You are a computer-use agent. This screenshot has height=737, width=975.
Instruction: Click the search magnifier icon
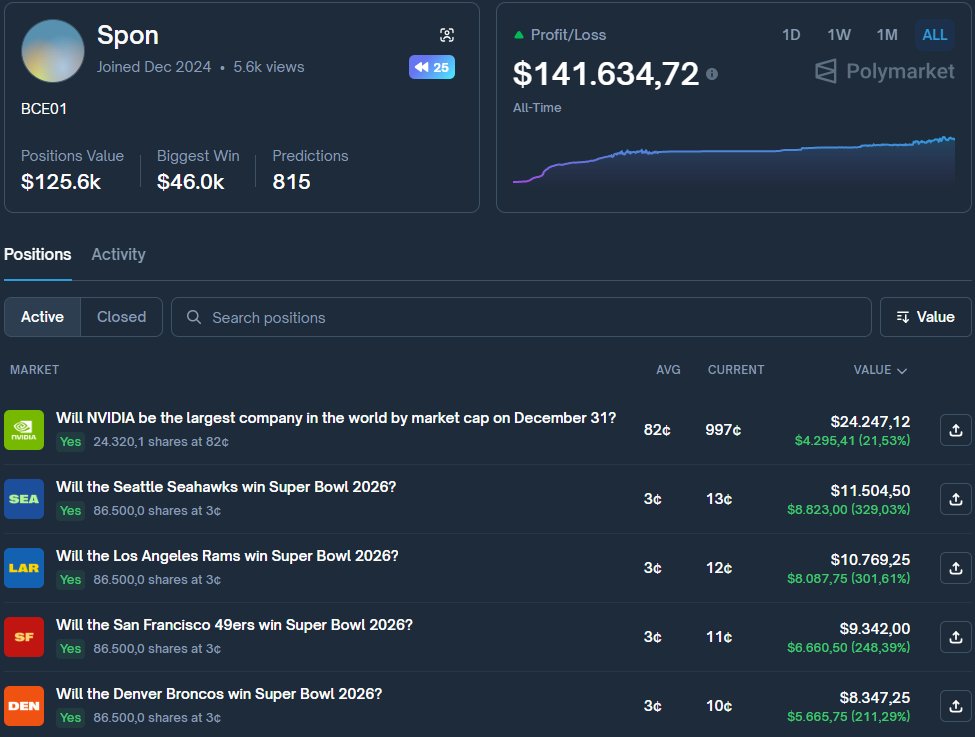tap(194, 317)
